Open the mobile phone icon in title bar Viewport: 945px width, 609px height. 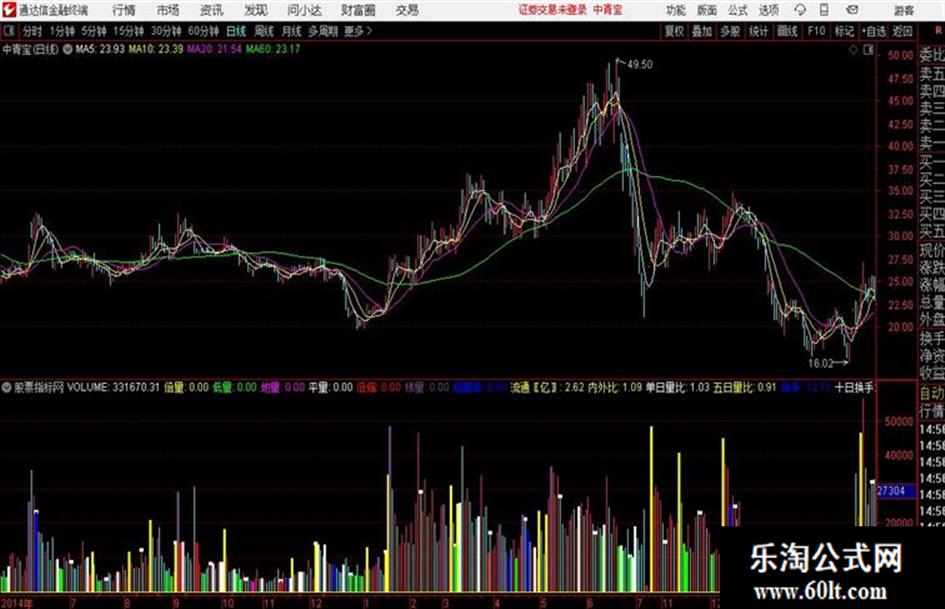[824, 10]
